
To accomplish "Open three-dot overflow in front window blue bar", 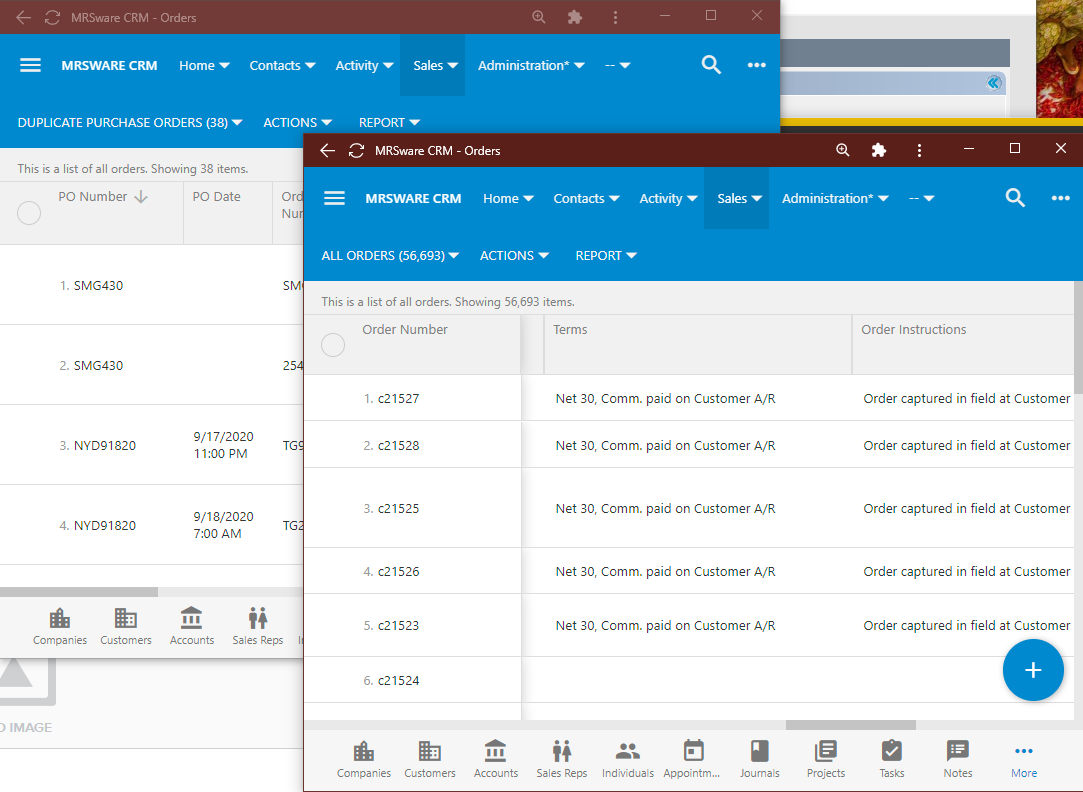I will coord(1060,198).
